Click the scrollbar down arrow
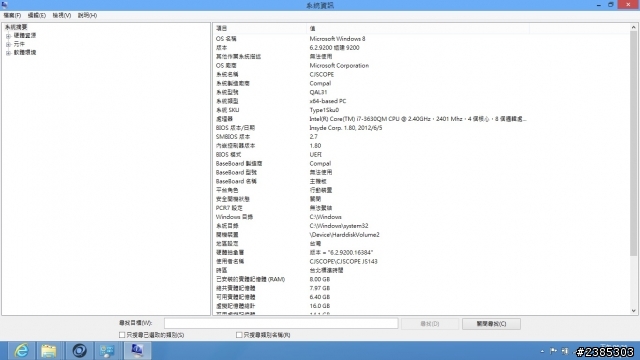 click(x=633, y=311)
